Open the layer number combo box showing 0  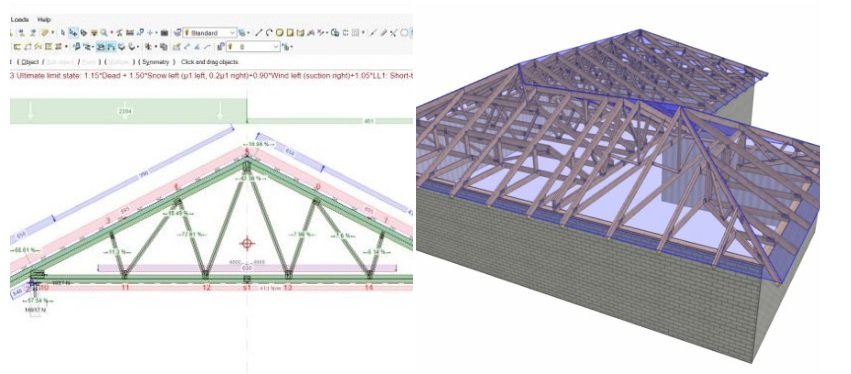253,47
